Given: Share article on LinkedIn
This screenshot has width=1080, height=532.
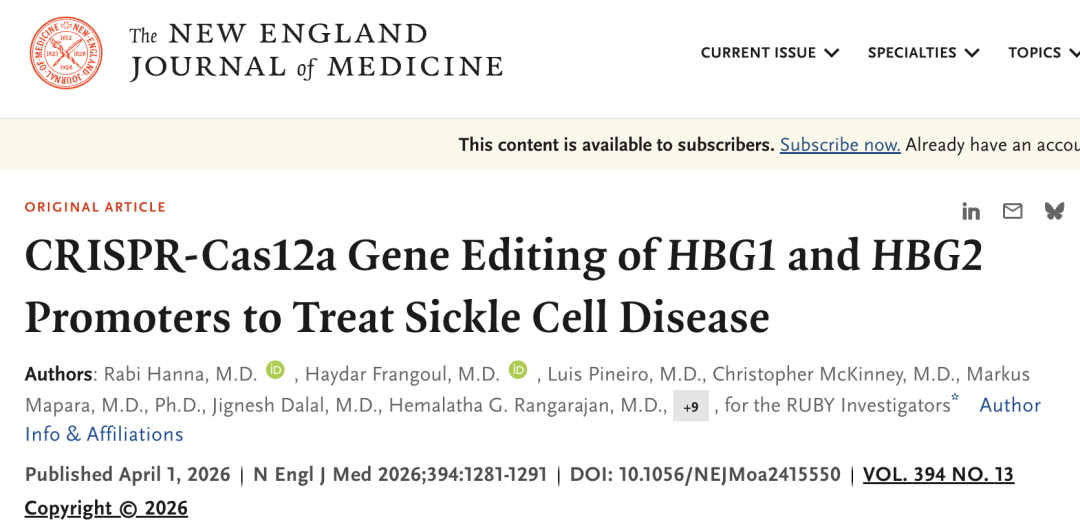Looking at the screenshot, I should [971, 211].
